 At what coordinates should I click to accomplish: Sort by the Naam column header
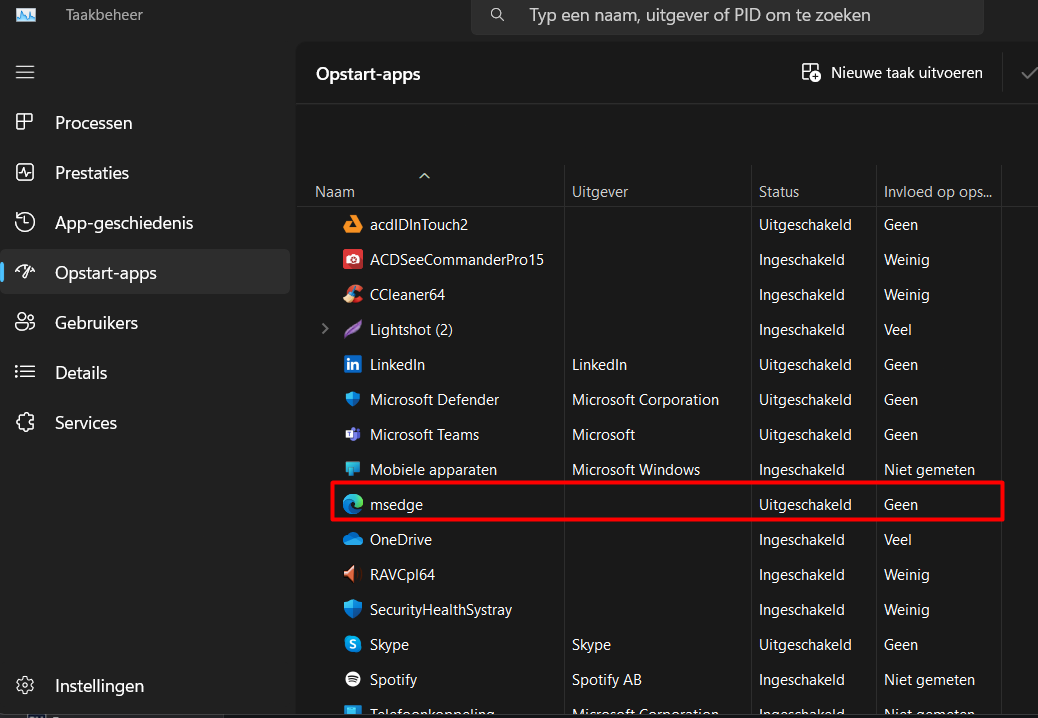pyautogui.click(x=335, y=192)
